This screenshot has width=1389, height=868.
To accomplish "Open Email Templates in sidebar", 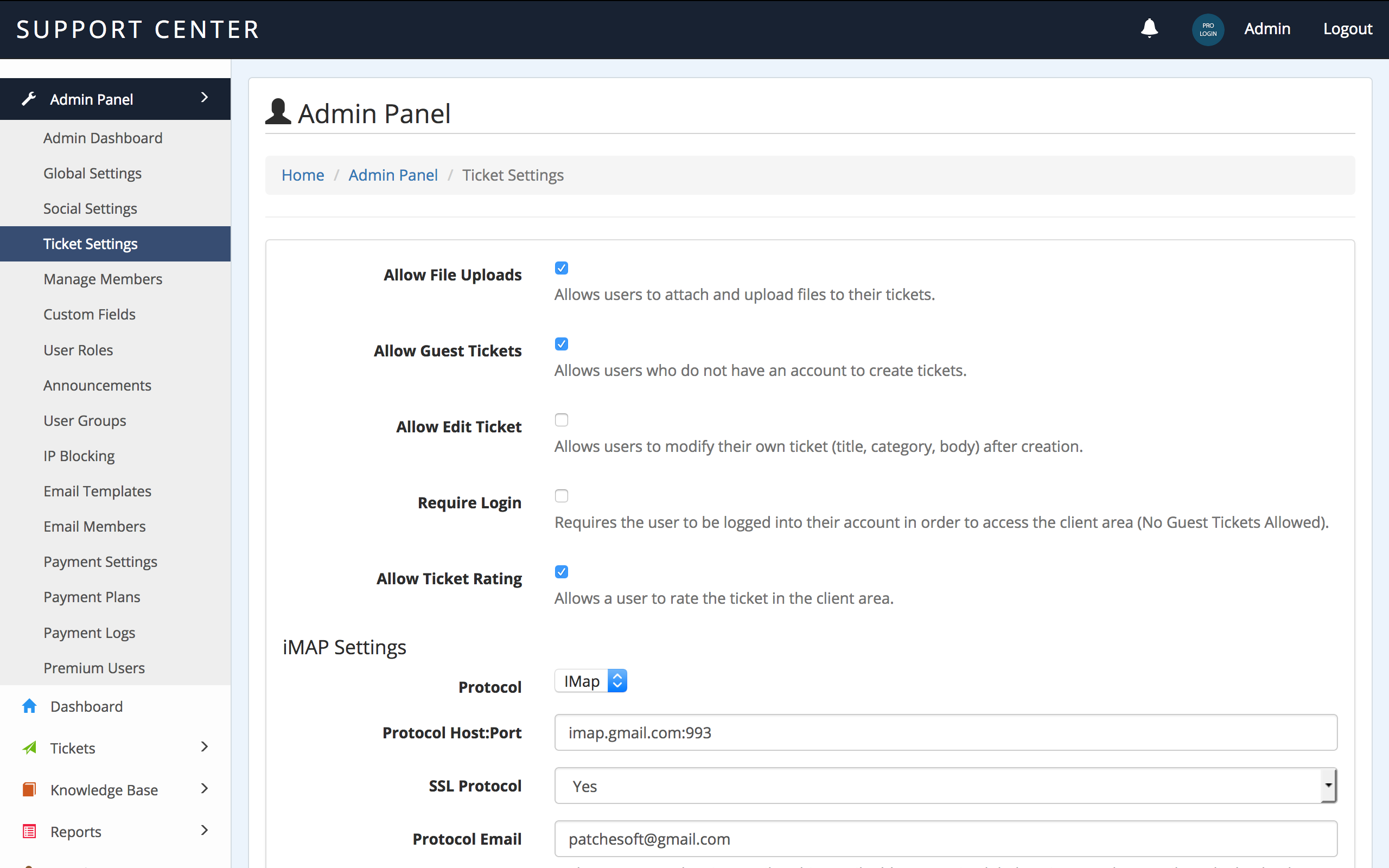I will [x=97, y=492].
